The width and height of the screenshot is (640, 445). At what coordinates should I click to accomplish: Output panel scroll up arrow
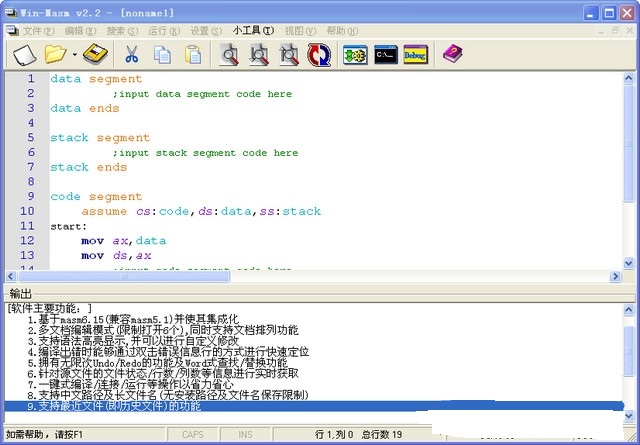pos(629,311)
